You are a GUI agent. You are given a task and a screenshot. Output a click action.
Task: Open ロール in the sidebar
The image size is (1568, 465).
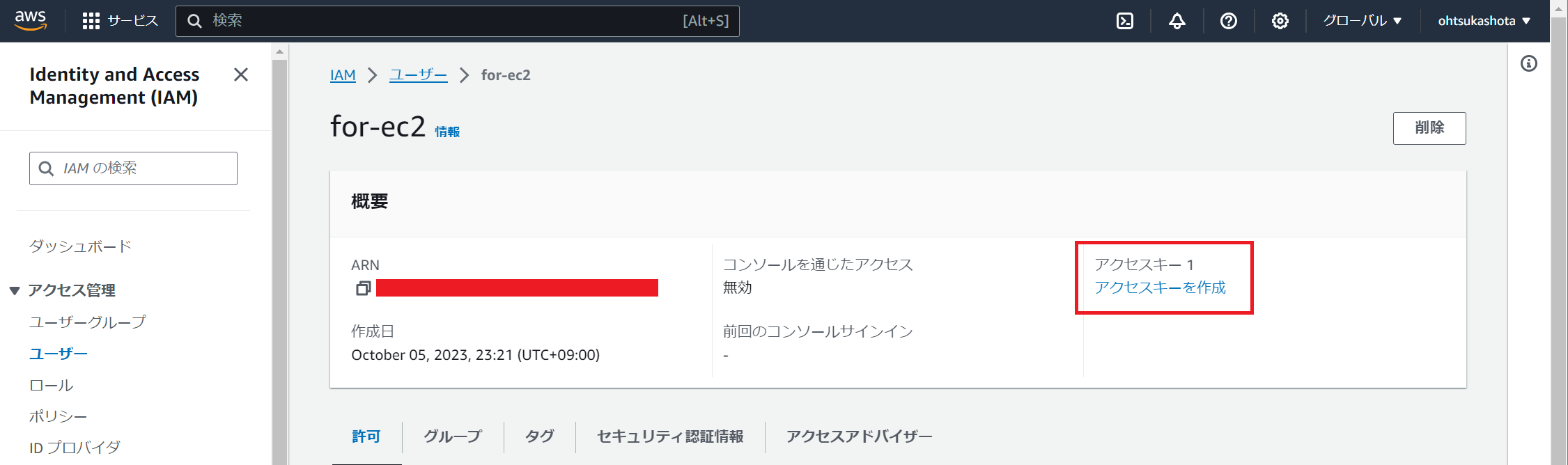(52, 385)
